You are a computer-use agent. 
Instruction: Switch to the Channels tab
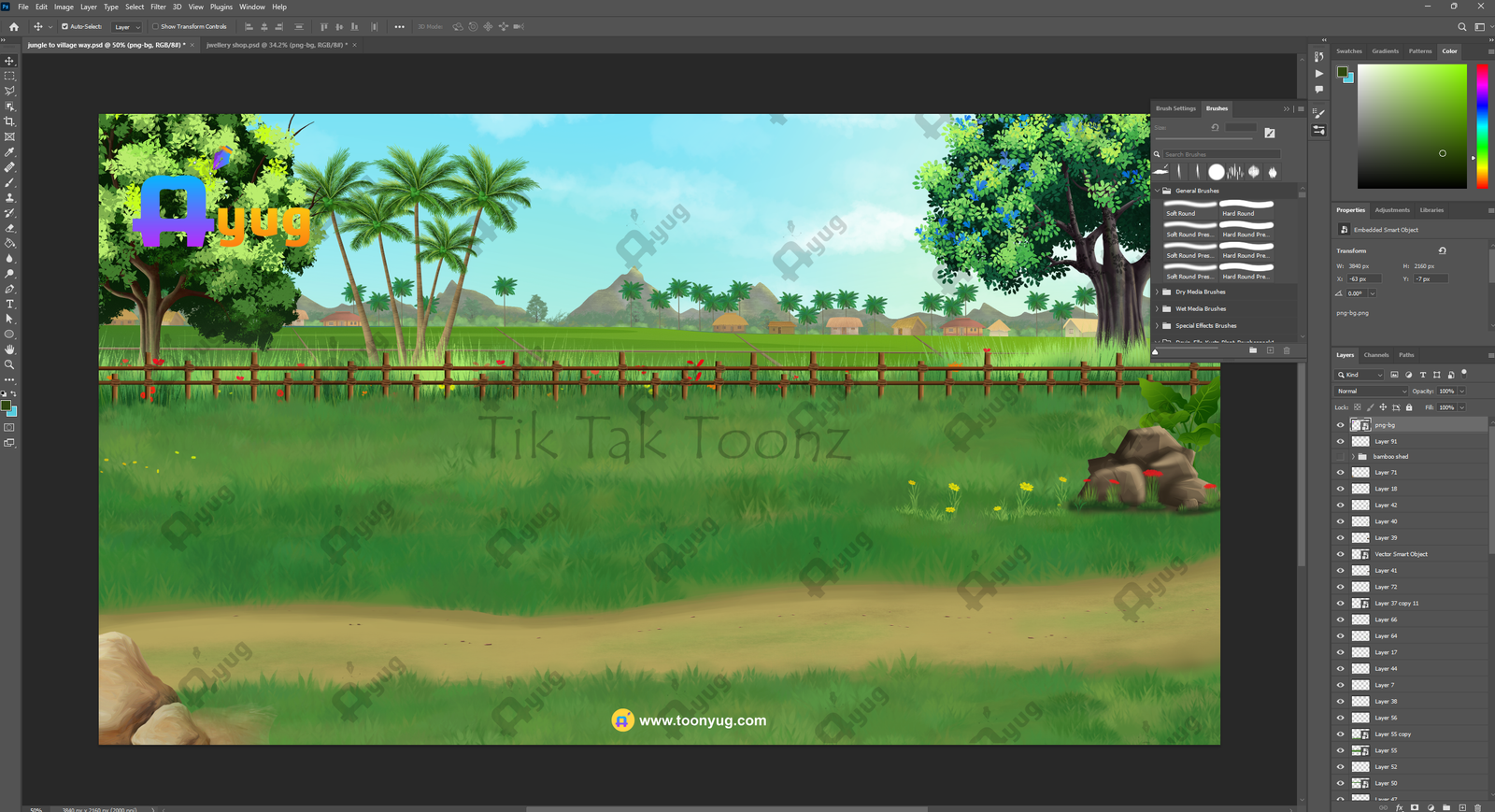(x=1375, y=355)
